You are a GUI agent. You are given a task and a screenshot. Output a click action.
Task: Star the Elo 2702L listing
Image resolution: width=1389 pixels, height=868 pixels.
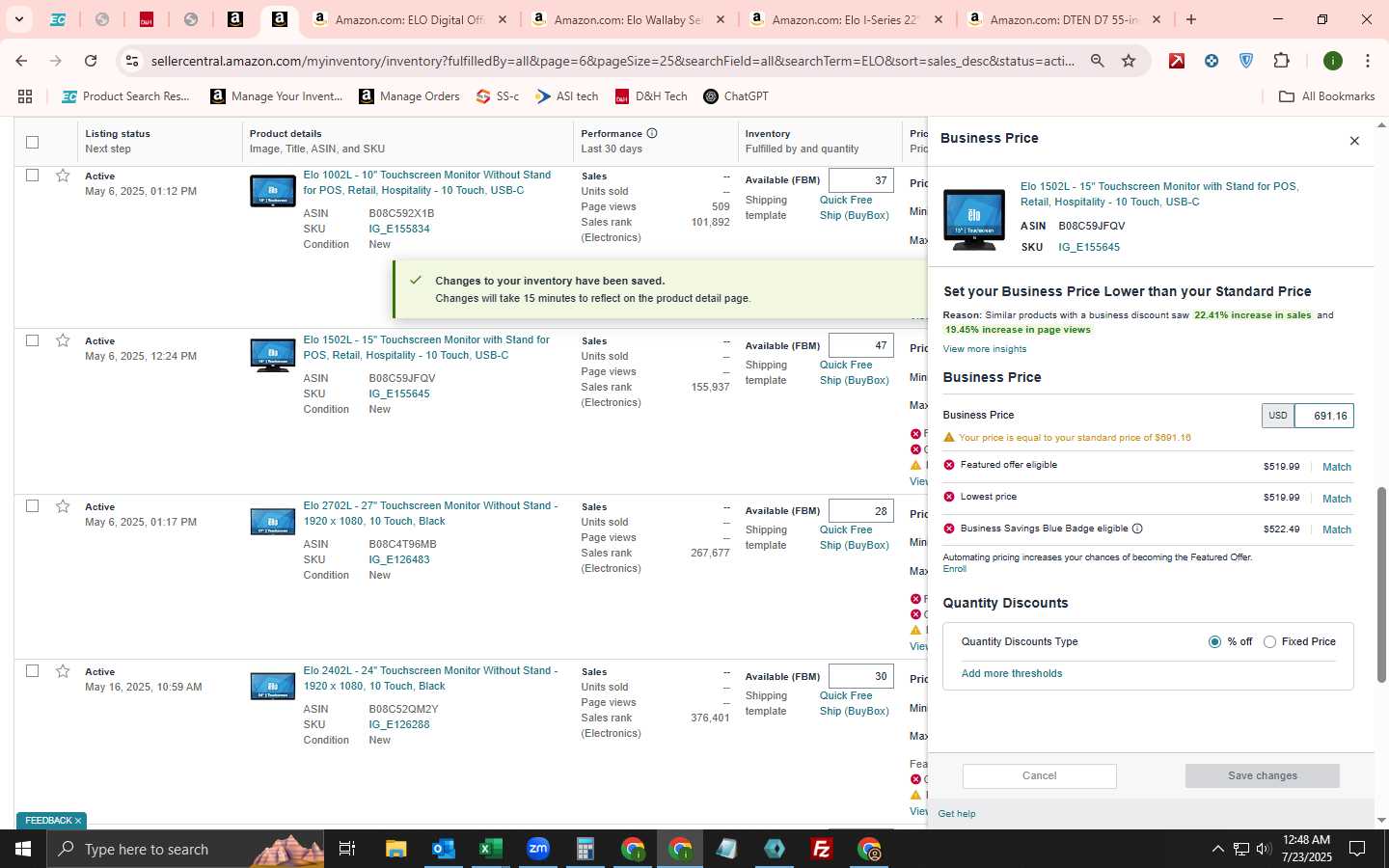click(63, 506)
